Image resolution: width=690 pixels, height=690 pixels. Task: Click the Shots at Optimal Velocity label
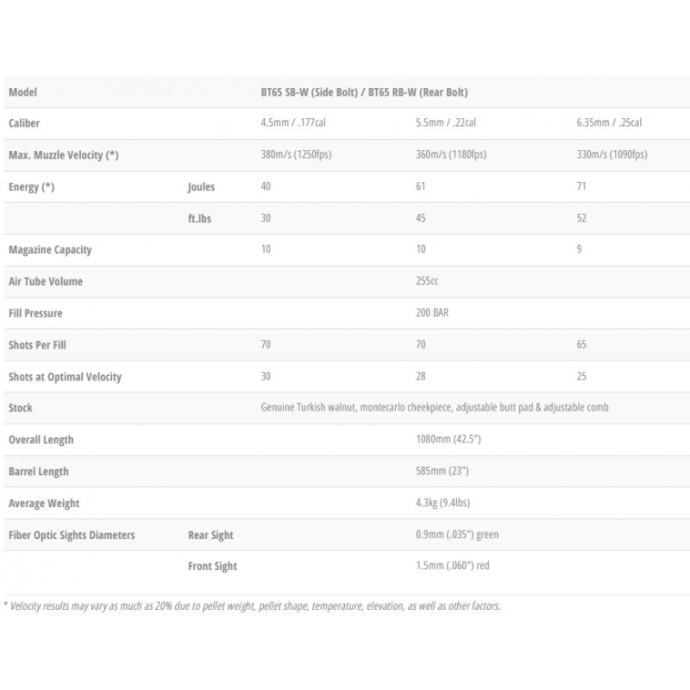click(65, 377)
